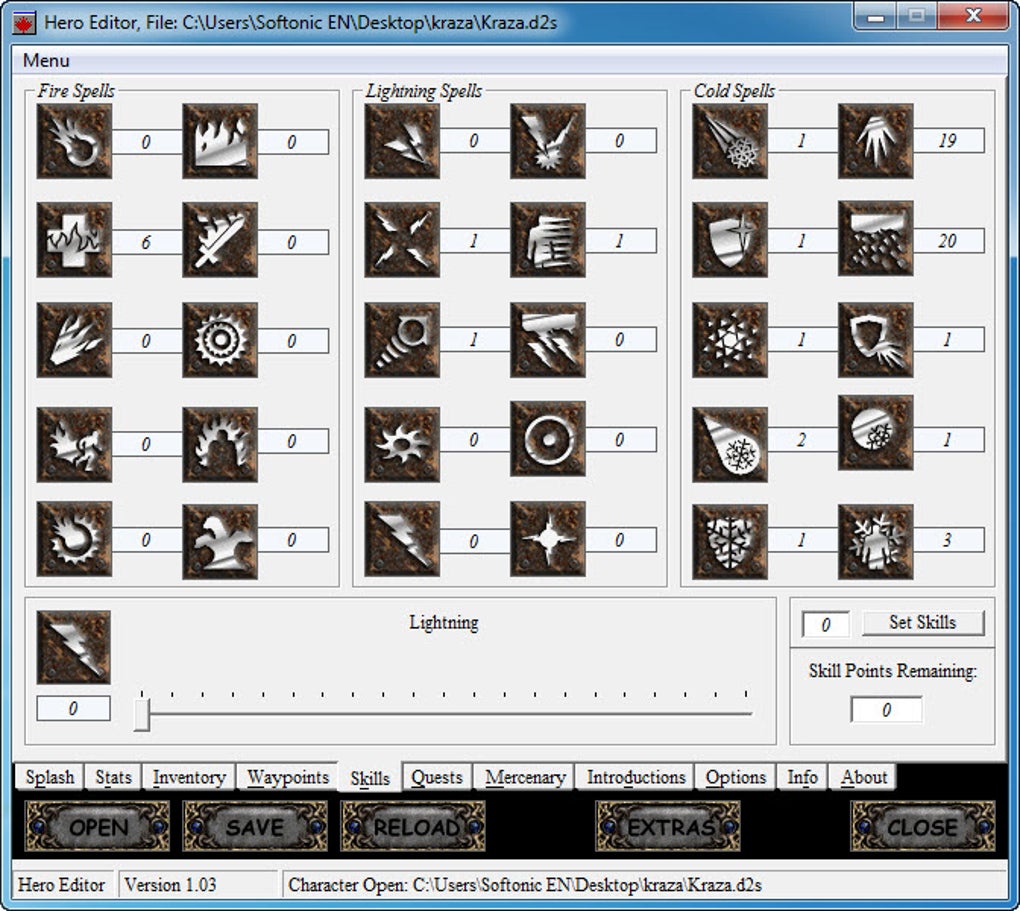This screenshot has width=1020, height=911.
Task: Select the flaming arch icon in Fire Spells
Action: pos(220,444)
